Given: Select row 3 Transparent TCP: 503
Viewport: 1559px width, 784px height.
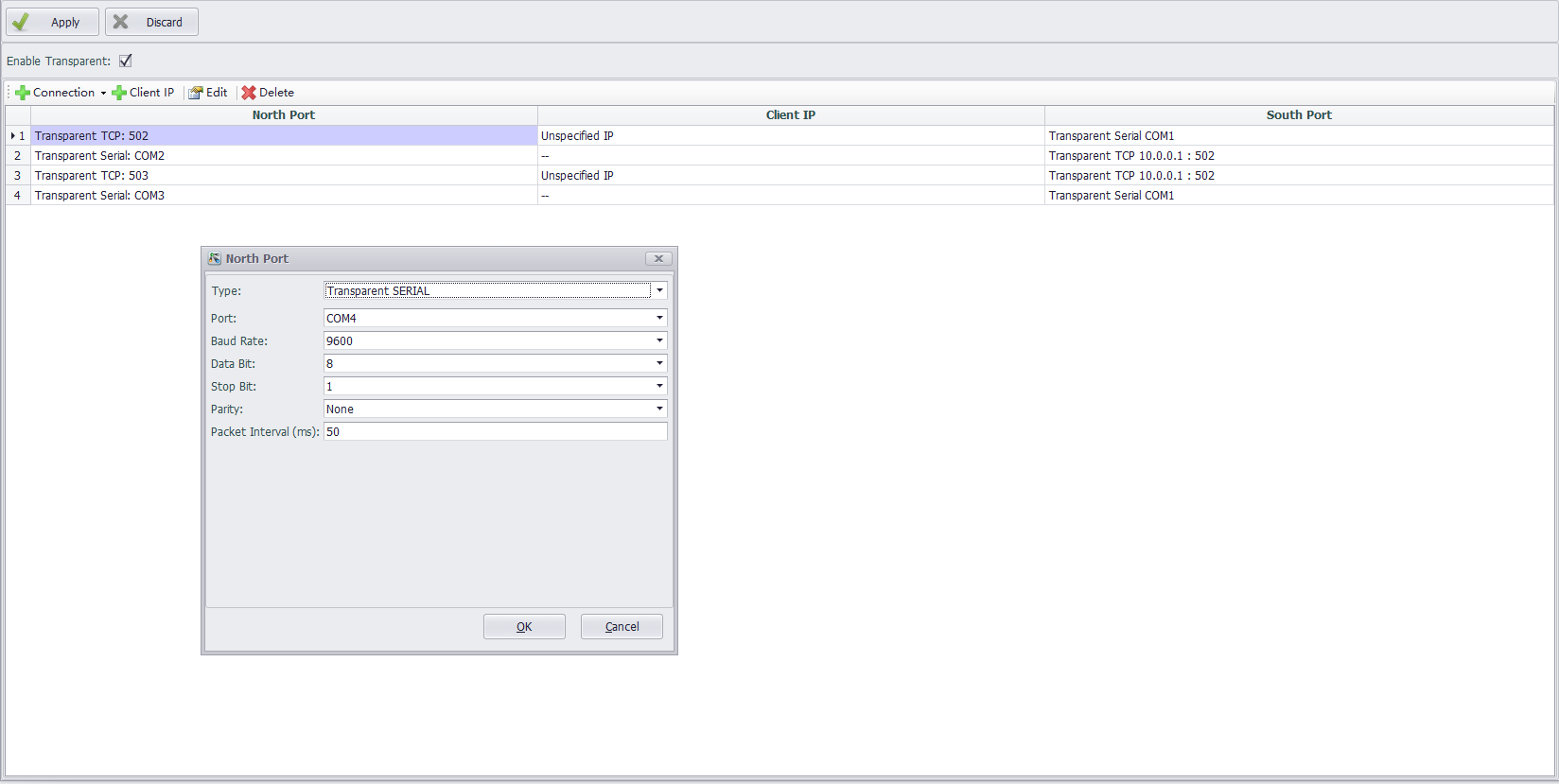Looking at the screenshot, I should click(x=92, y=176).
